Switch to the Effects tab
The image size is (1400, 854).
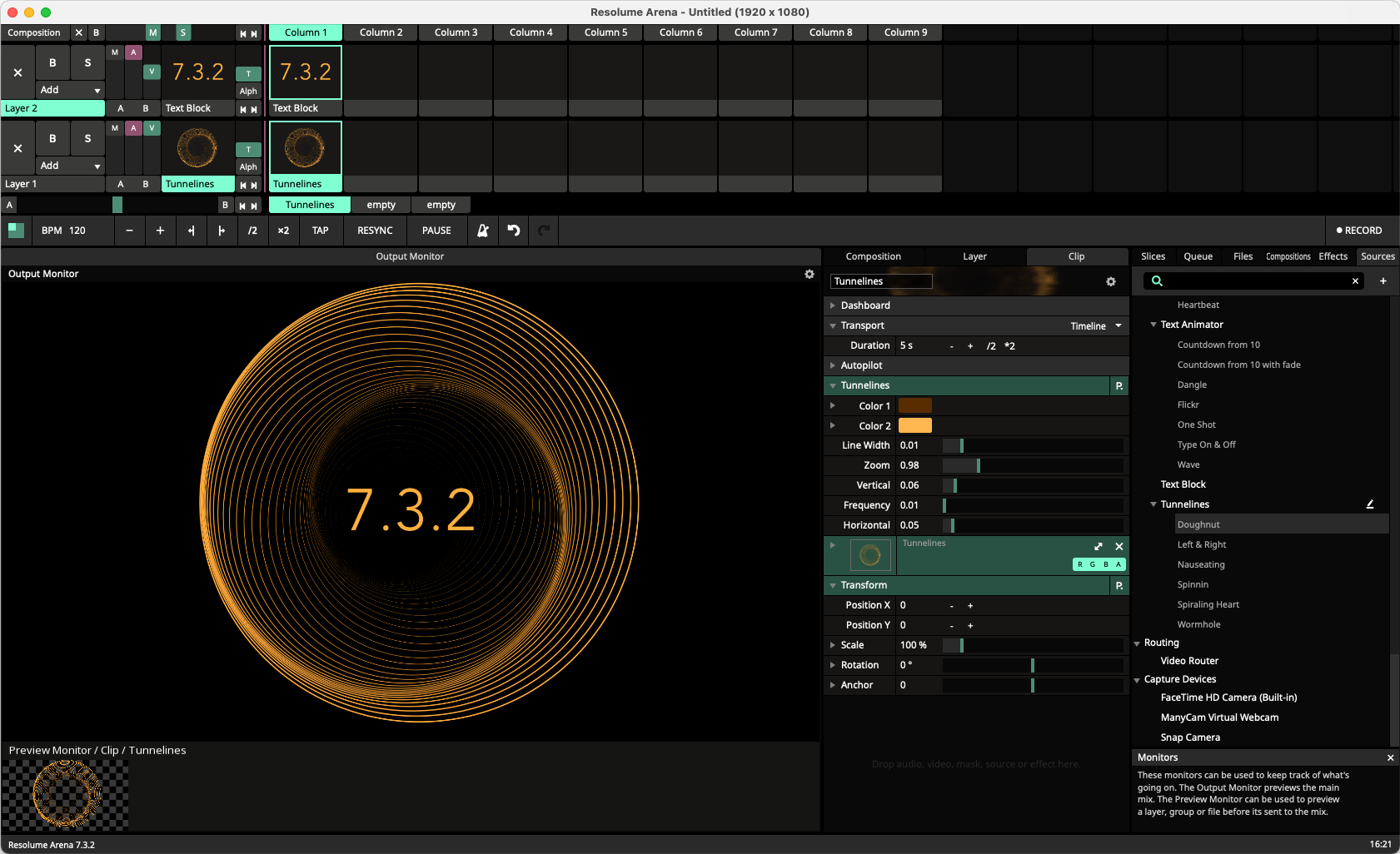click(1333, 256)
